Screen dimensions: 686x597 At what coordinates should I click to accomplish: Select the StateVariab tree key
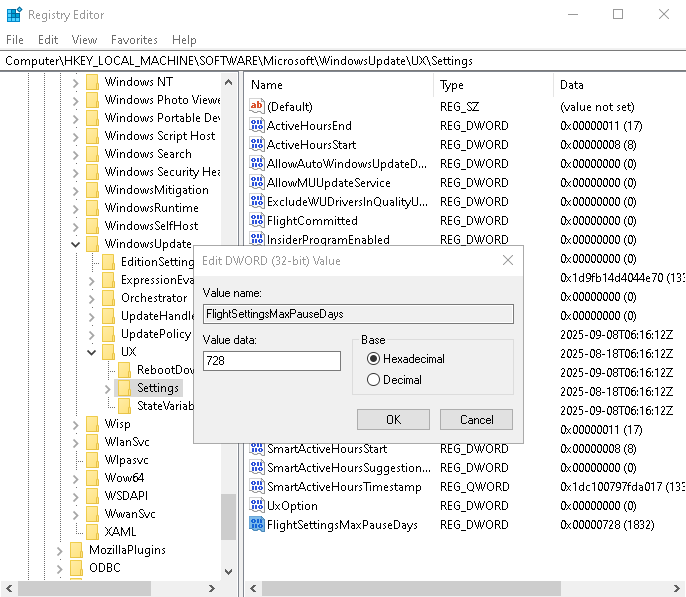point(165,406)
